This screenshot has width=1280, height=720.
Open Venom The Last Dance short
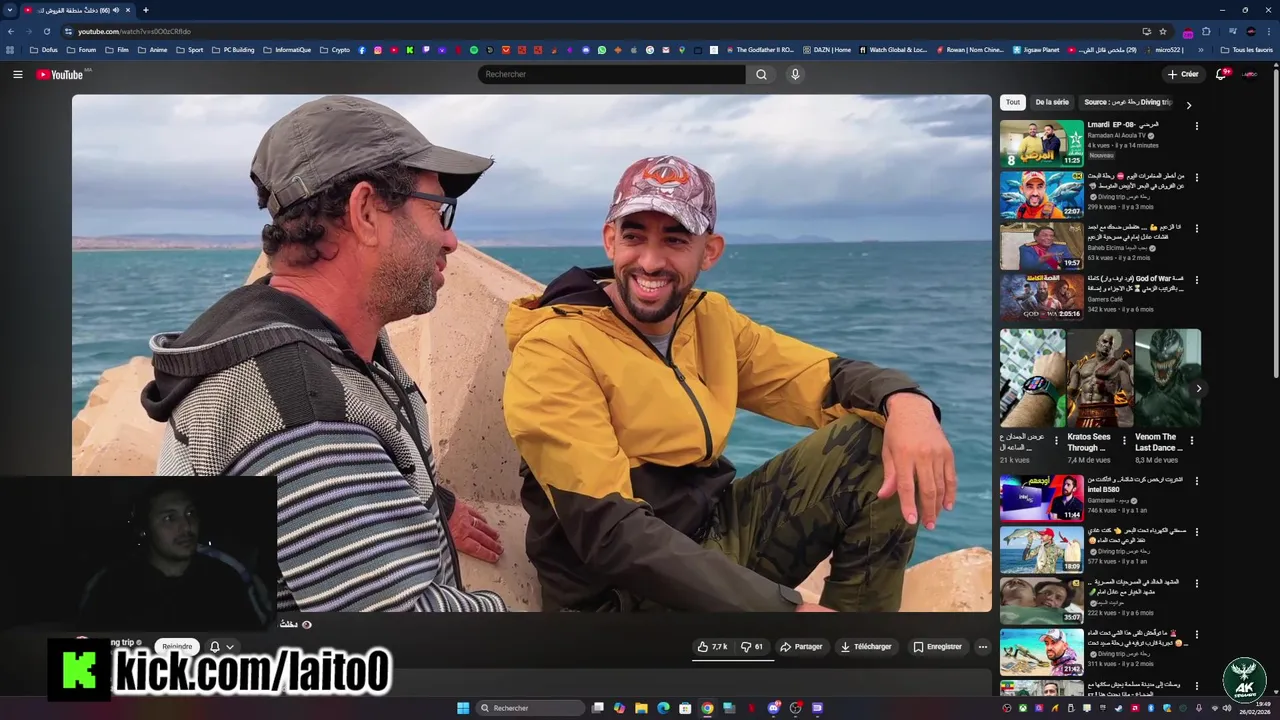pos(1168,378)
